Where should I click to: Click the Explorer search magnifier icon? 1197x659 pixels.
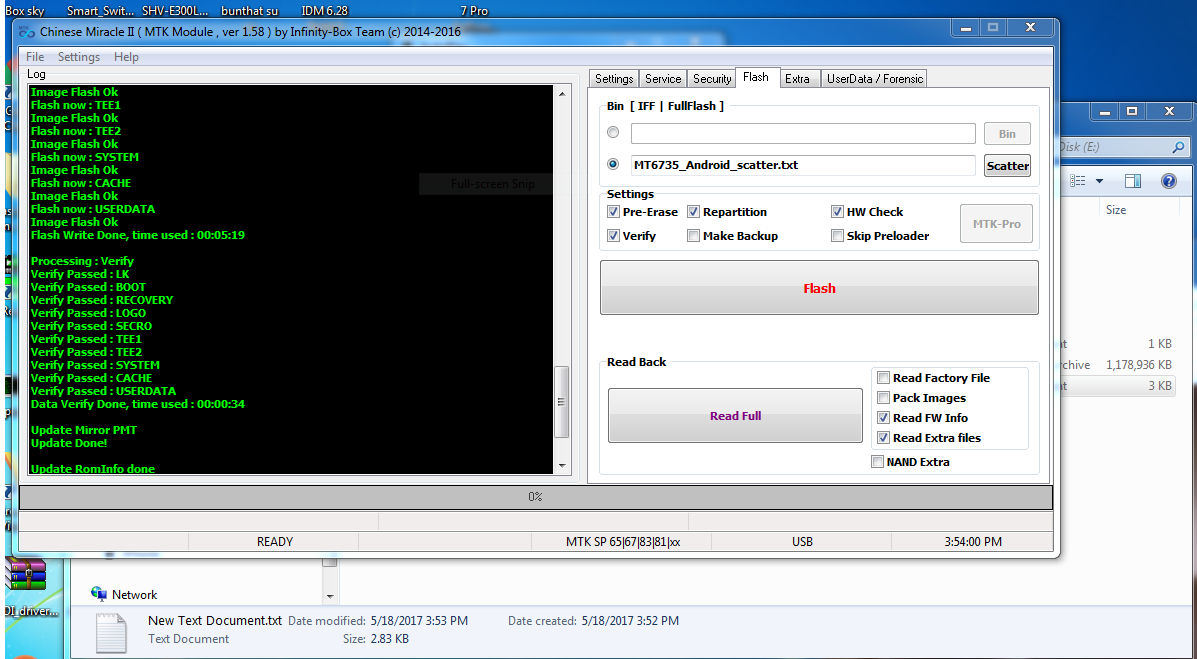pyautogui.click(x=1178, y=147)
